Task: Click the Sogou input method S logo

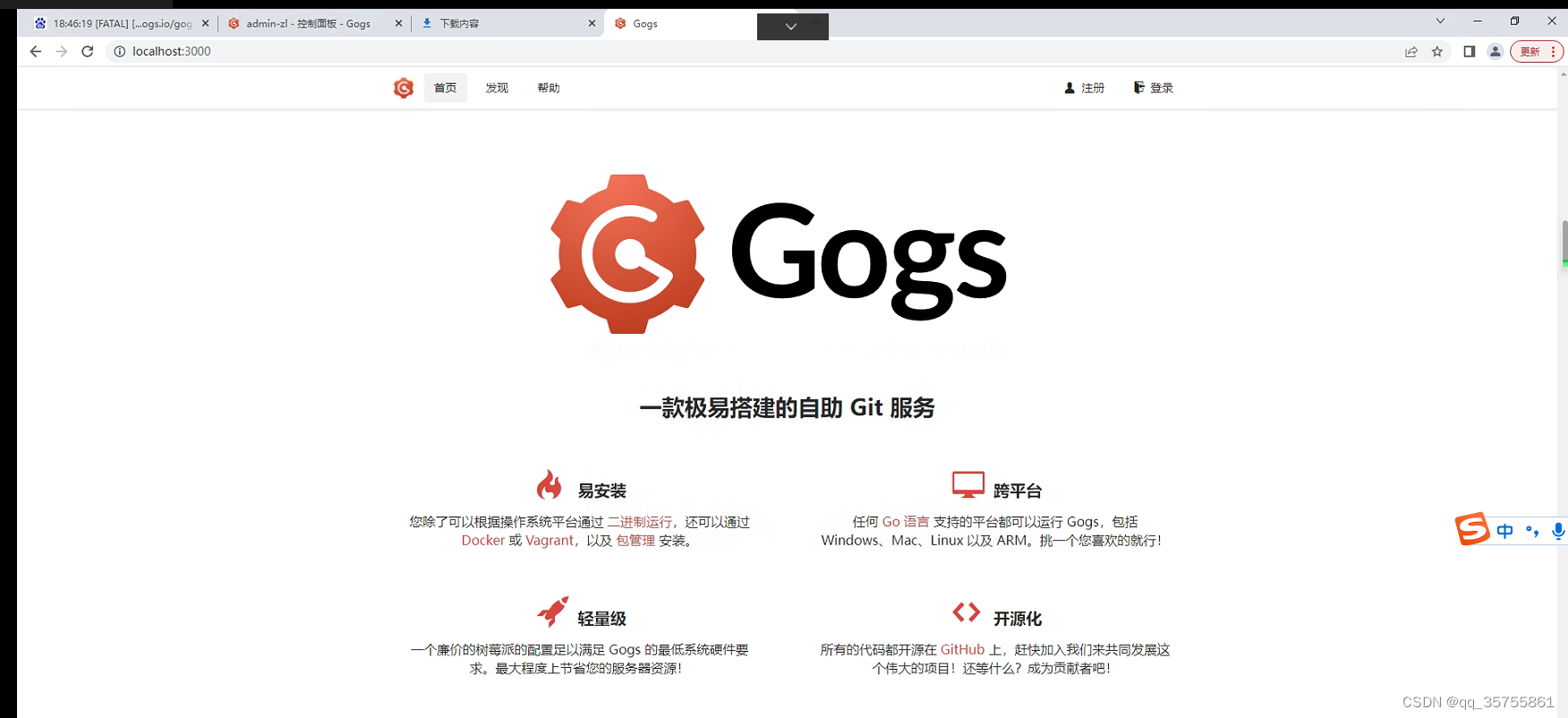Action: [1472, 529]
